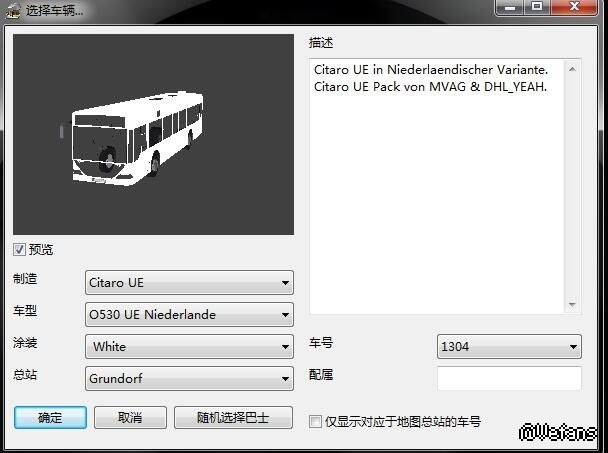Close the vehicle selection dialog
The height and width of the screenshot is (453, 608).
click(x=574, y=7)
